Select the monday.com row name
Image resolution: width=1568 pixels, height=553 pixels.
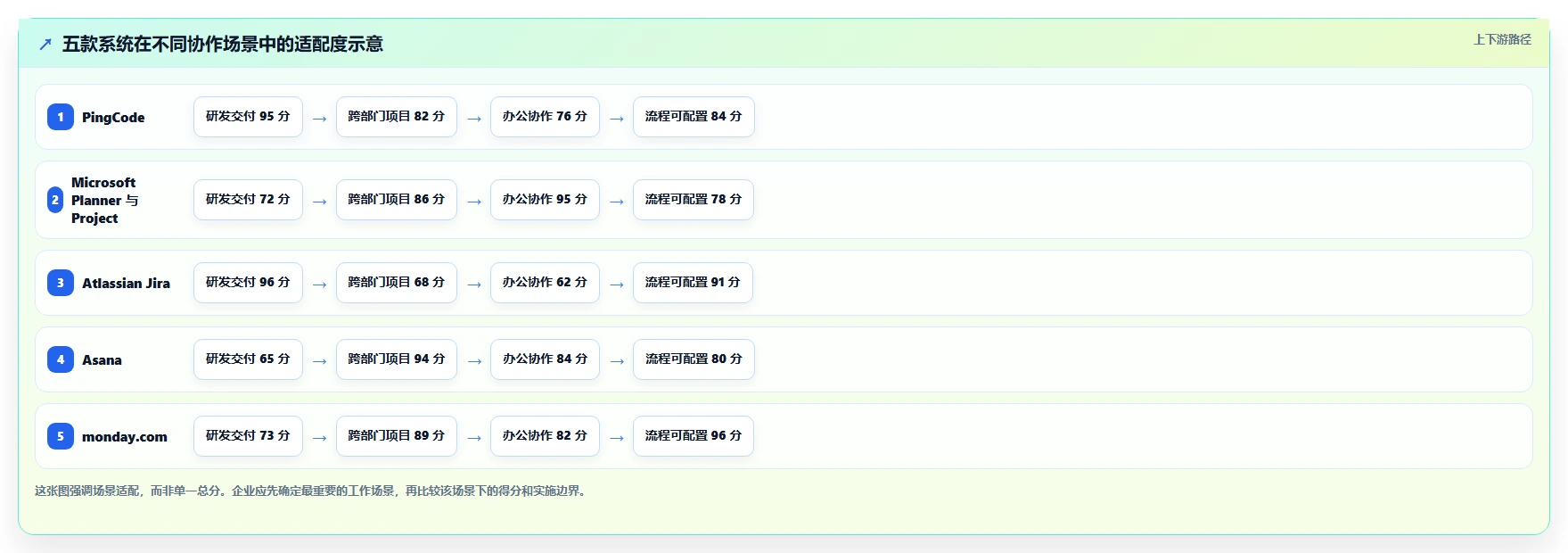pyautogui.click(x=125, y=436)
